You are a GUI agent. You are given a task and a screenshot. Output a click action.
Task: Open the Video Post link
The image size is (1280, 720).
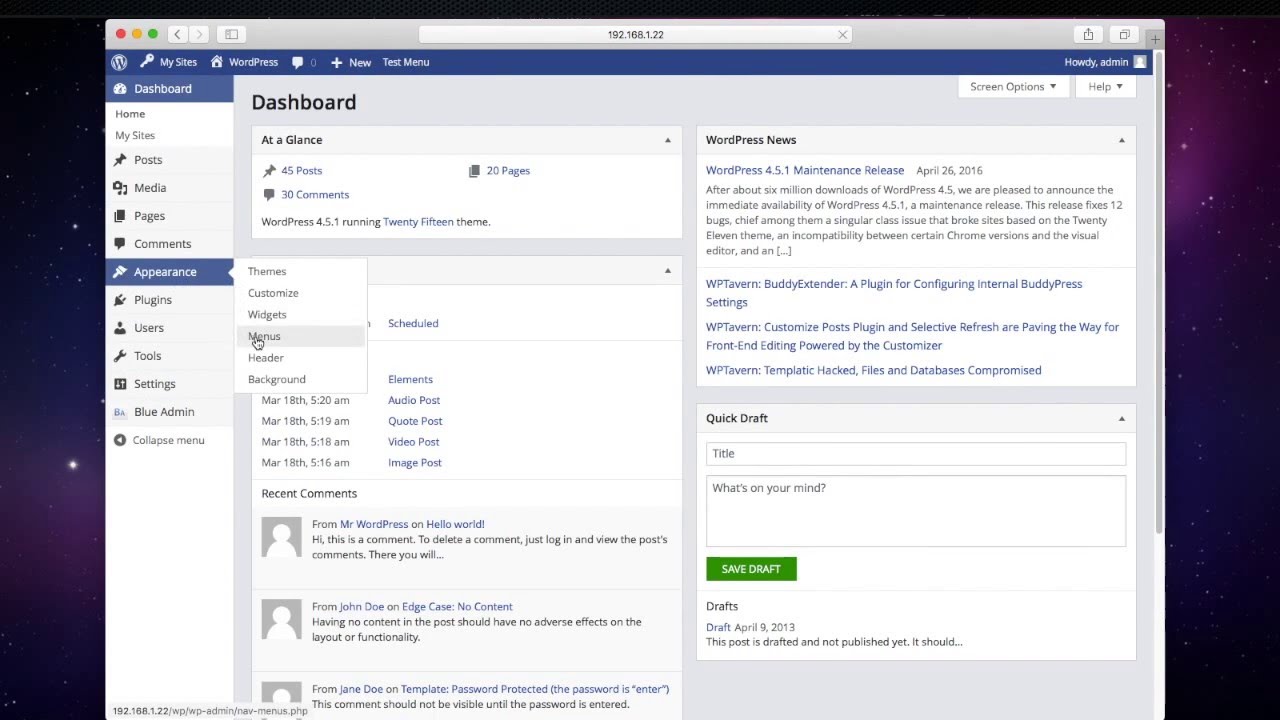pyautogui.click(x=414, y=442)
